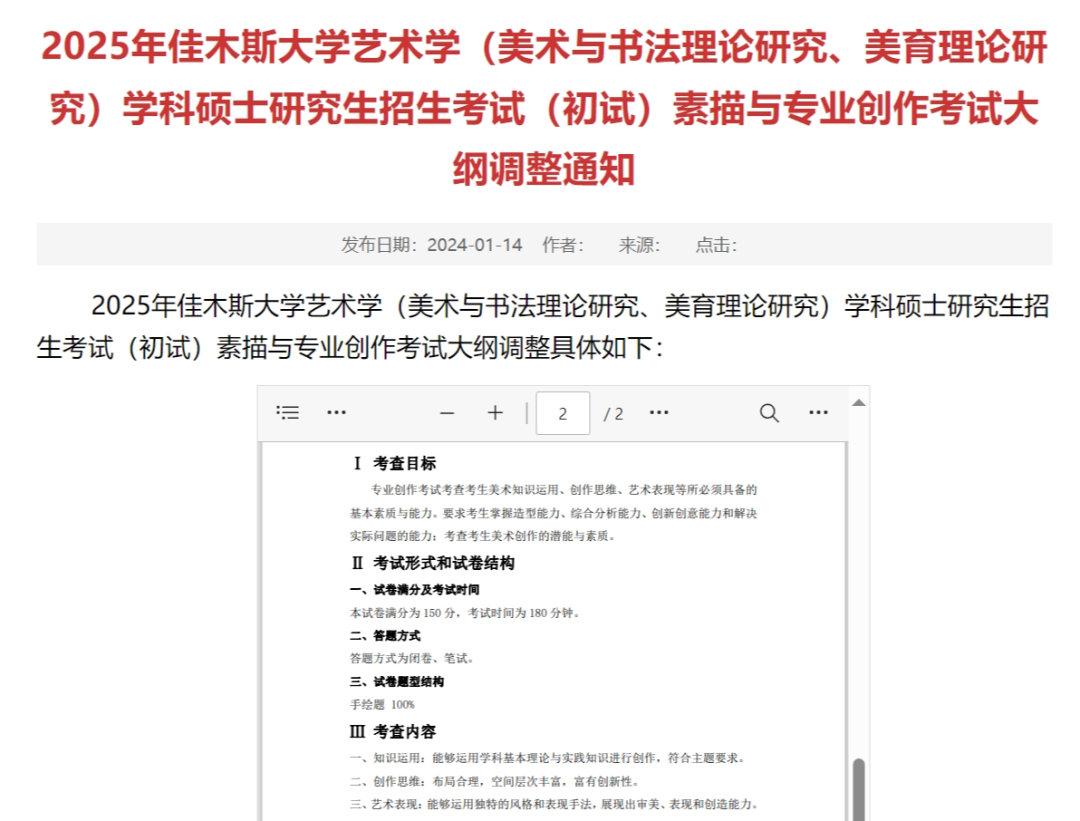The width and height of the screenshot is (1080, 821).
Task: Click the line starting '三、艺术表现'
Action: (554, 804)
